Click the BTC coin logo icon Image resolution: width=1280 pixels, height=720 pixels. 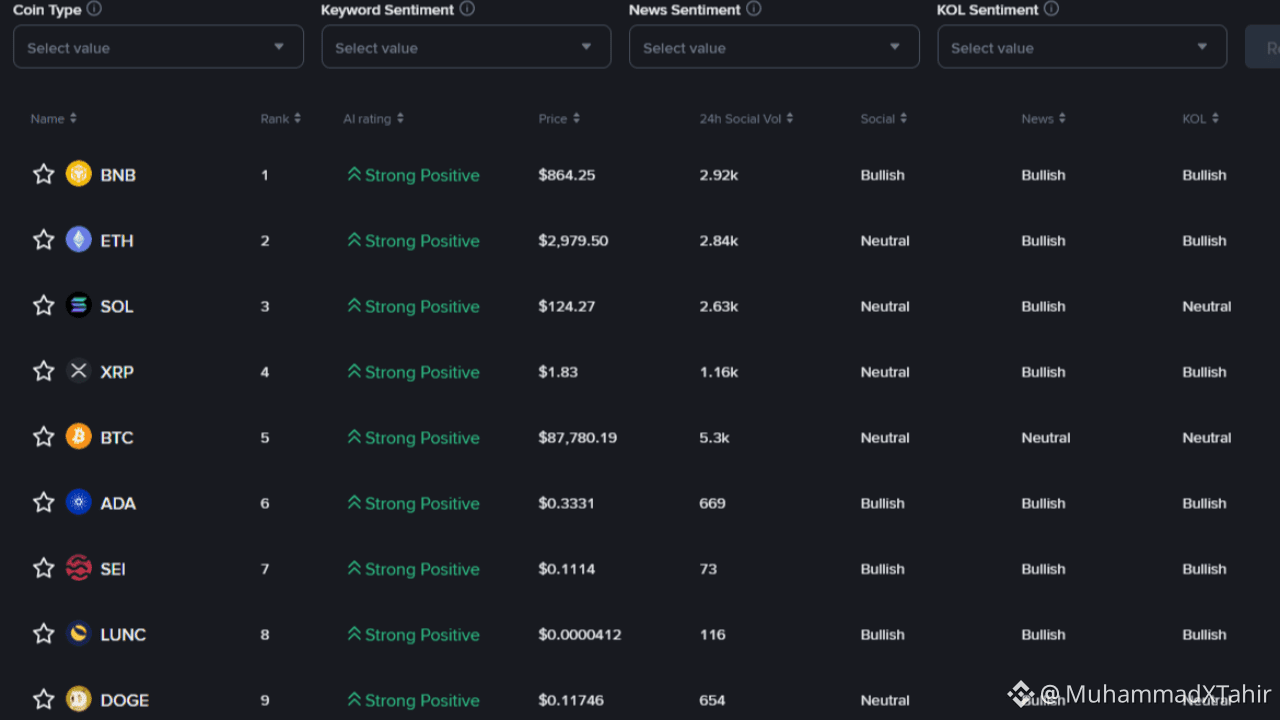(x=79, y=437)
